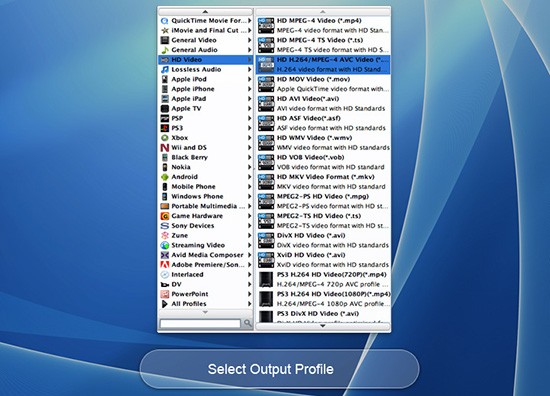Click the HD MOV Video format icon

pyautogui.click(x=266, y=84)
